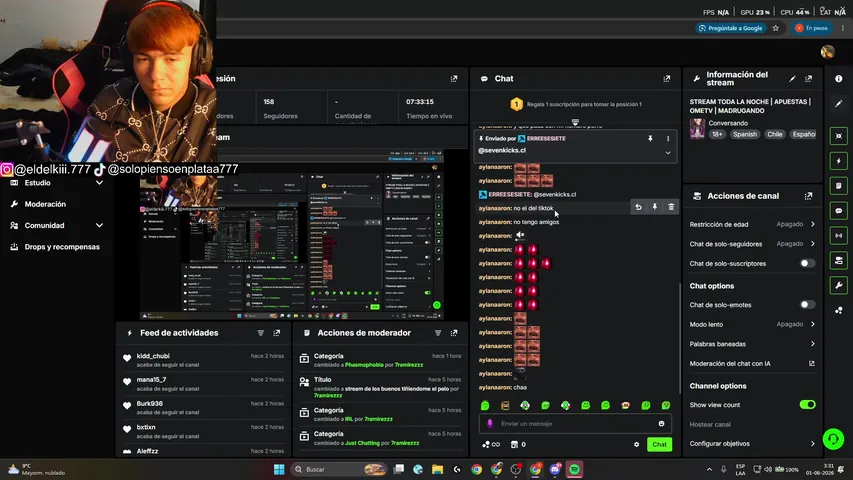
Task: Filter the Acciones de moderador list
Action: pyautogui.click(x=438, y=333)
